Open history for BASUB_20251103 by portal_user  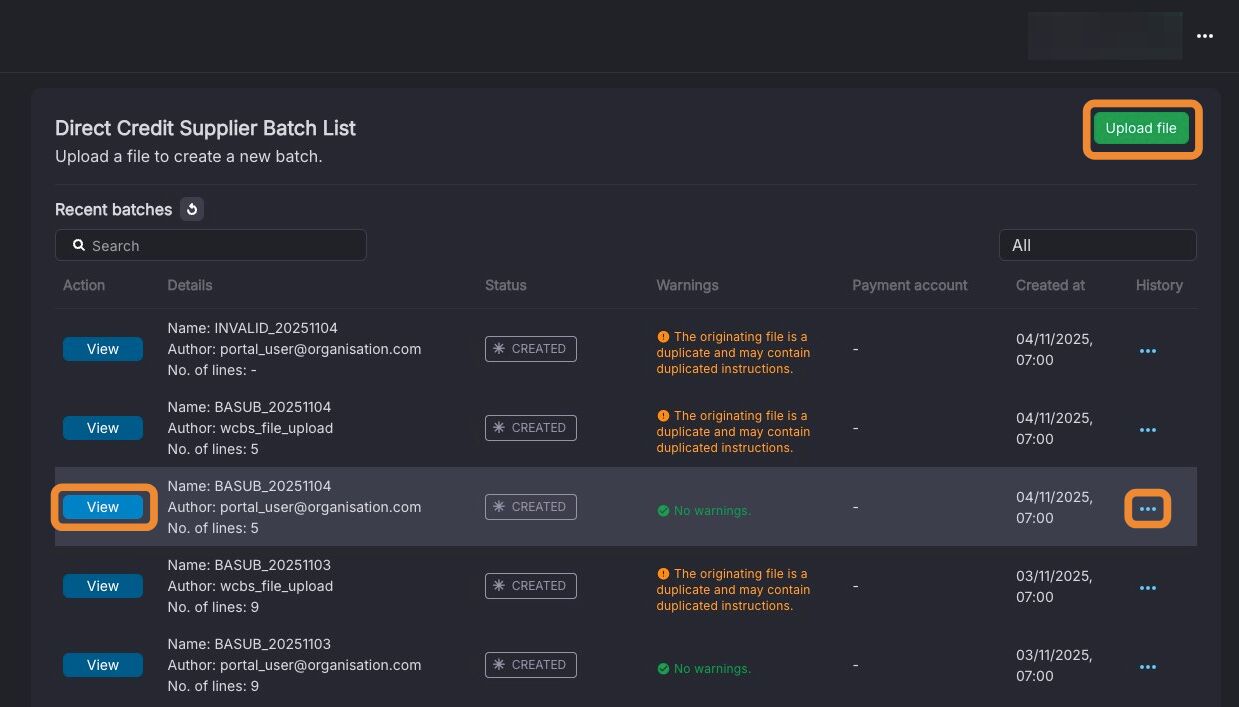[x=1148, y=667]
